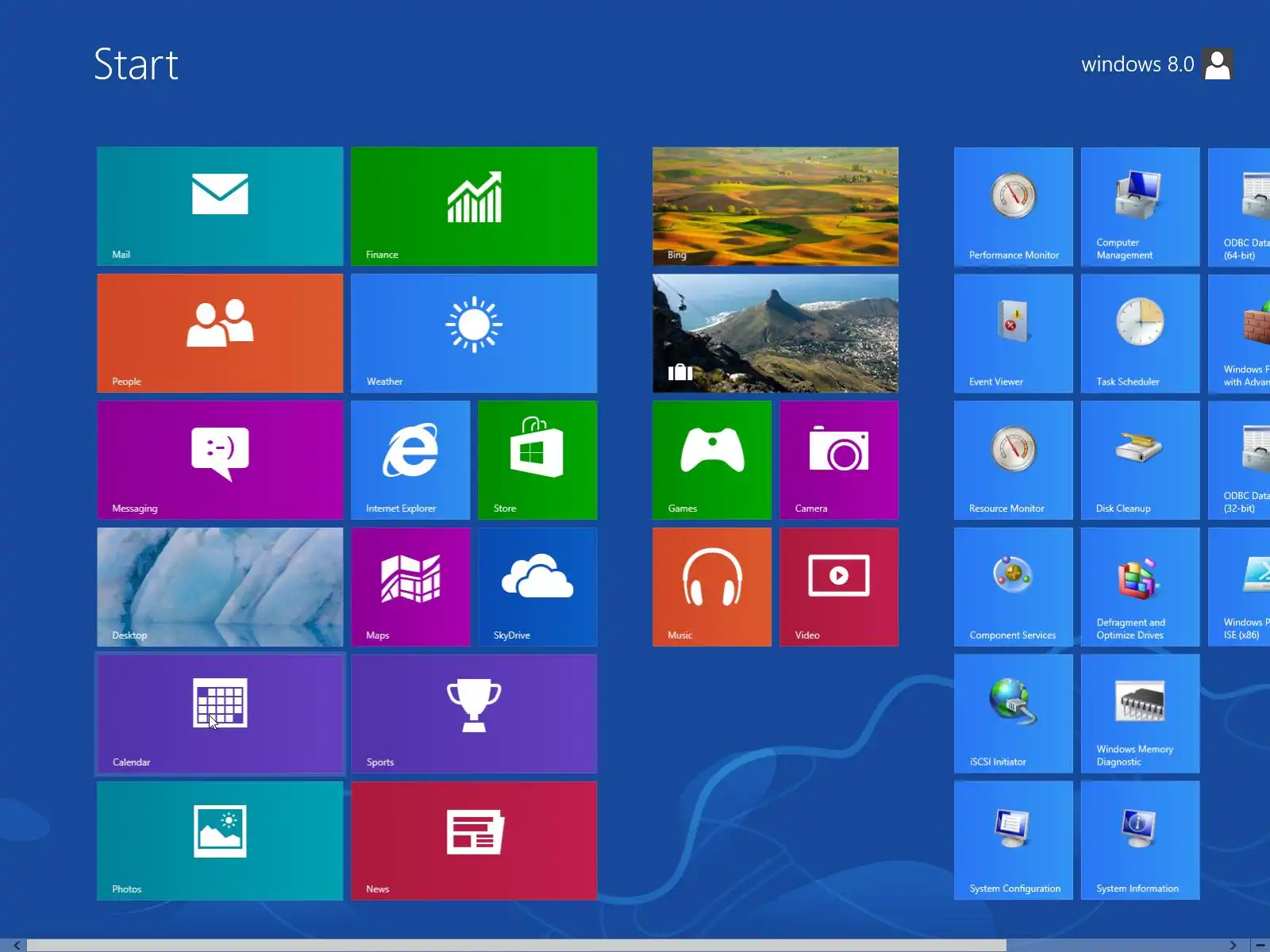Click the horizontal scrollbar thumb
Screen dimensions: 1270x952
[x=517, y=945]
